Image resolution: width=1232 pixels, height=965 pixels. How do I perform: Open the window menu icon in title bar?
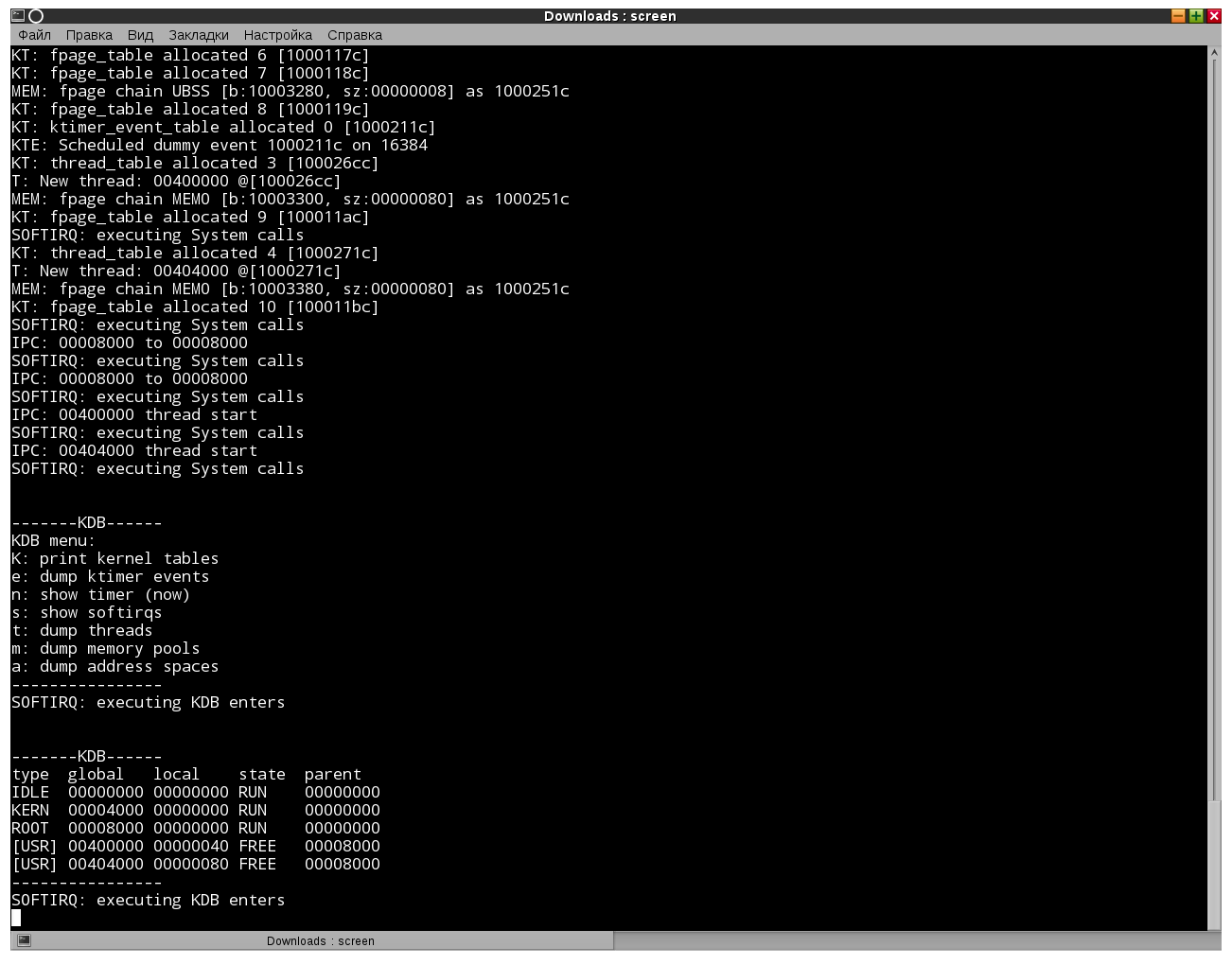(17, 15)
